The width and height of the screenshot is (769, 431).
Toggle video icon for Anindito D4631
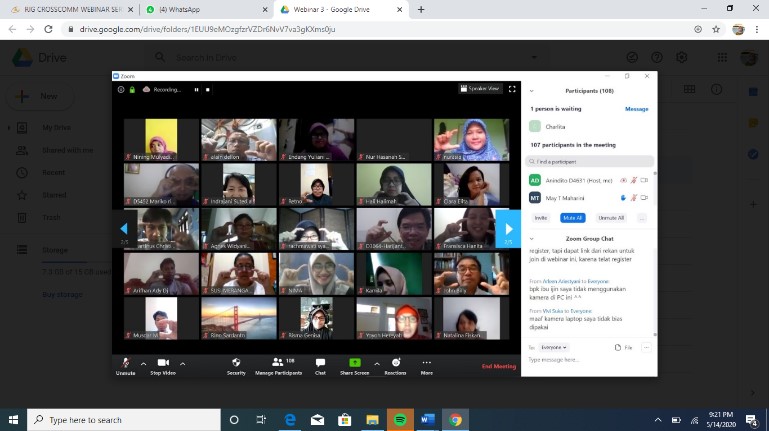(x=644, y=180)
